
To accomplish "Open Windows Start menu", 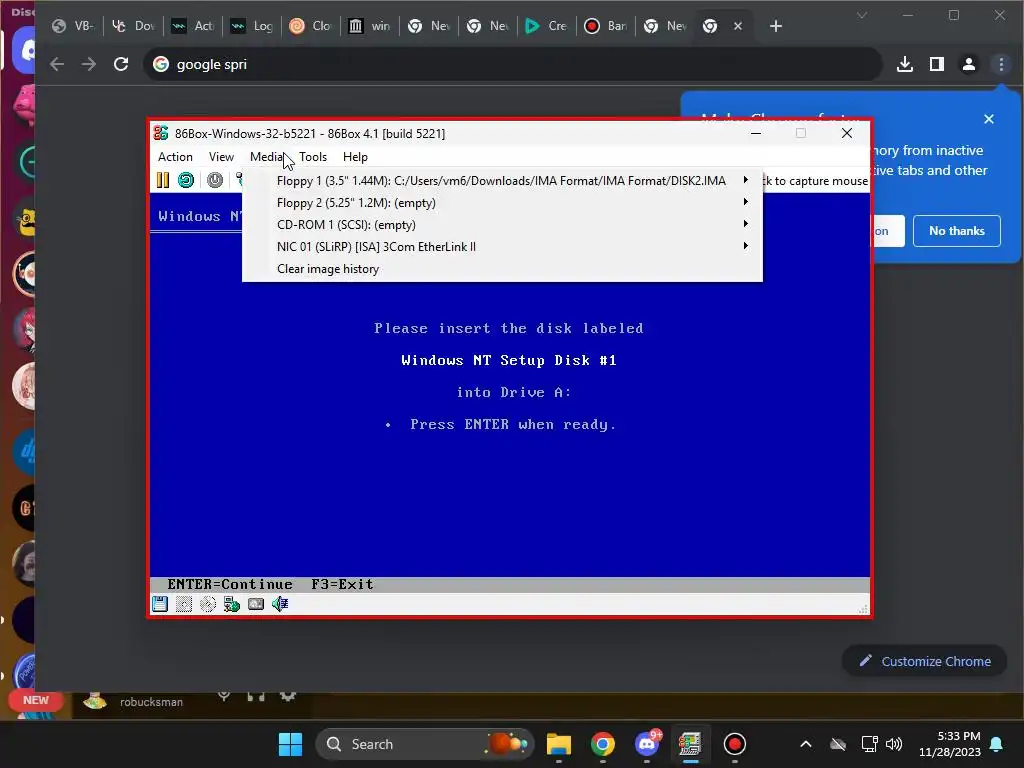I will 290,744.
